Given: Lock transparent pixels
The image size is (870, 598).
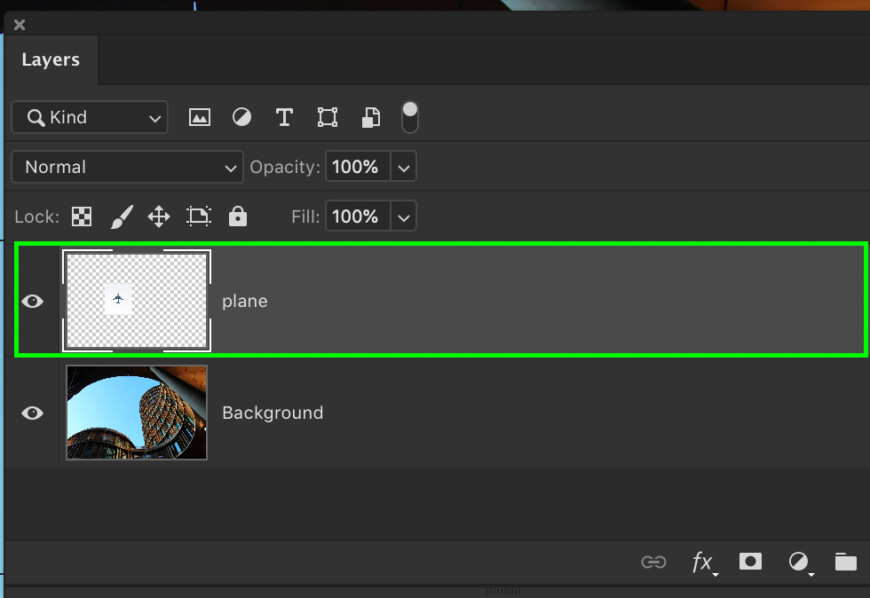Looking at the screenshot, I should [x=81, y=216].
